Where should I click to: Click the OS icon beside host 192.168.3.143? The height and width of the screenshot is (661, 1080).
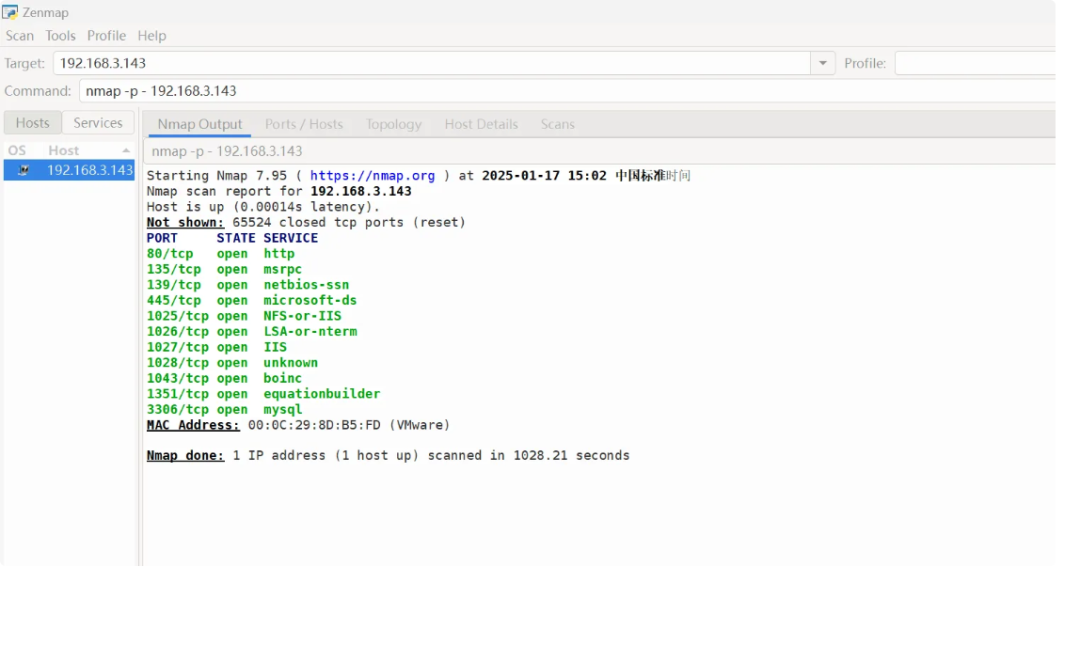[x=23, y=170]
